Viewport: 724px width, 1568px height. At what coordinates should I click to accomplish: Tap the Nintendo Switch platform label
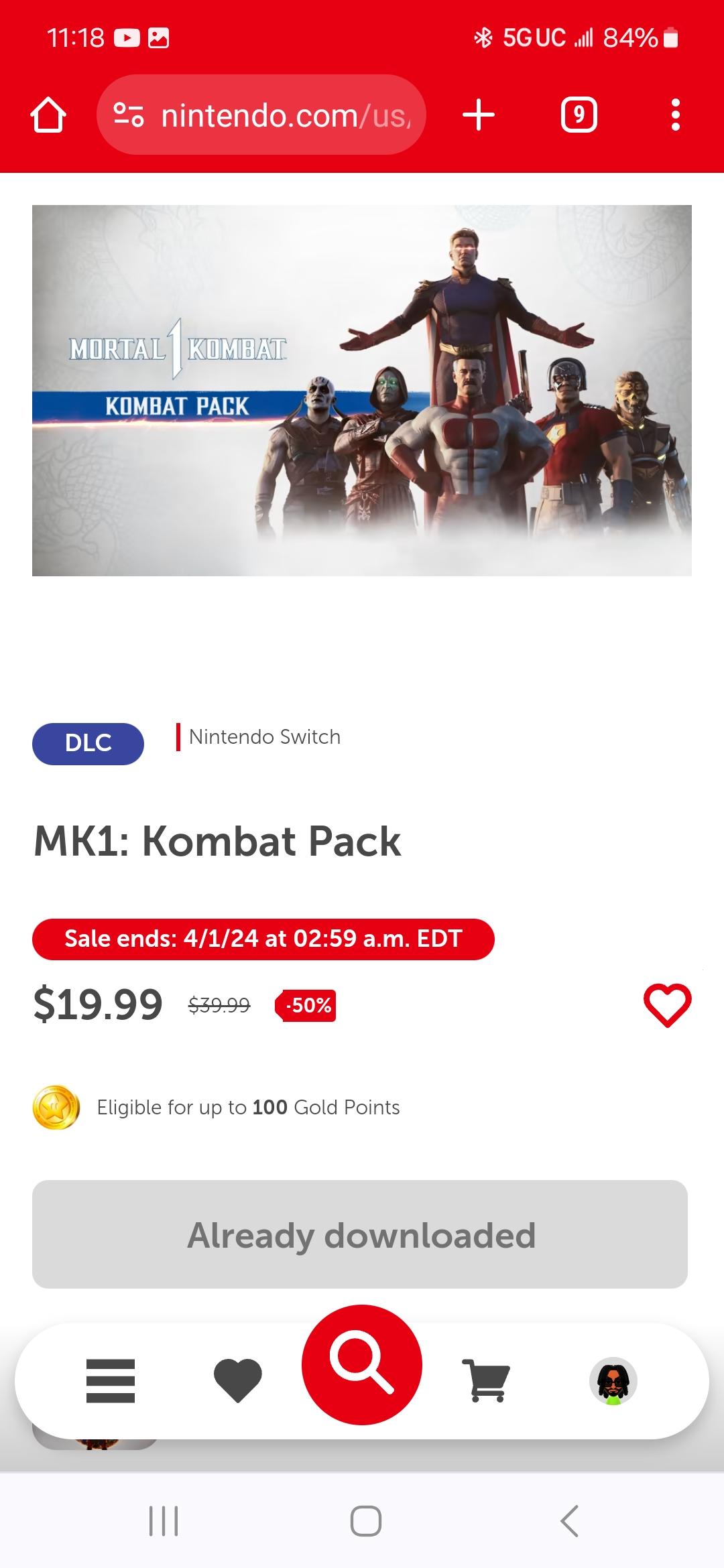coord(264,737)
